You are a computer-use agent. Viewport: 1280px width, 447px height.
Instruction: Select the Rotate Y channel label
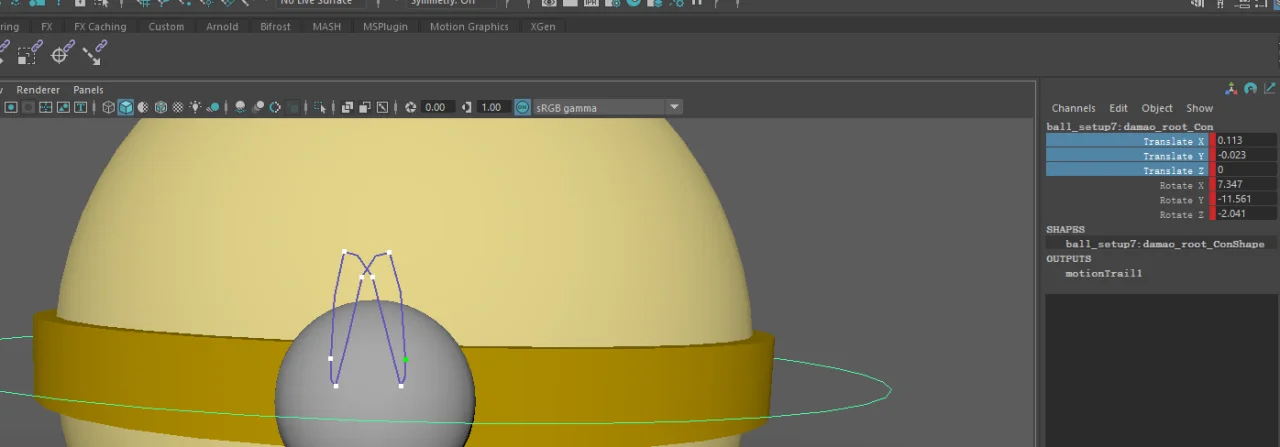[x=1181, y=200]
